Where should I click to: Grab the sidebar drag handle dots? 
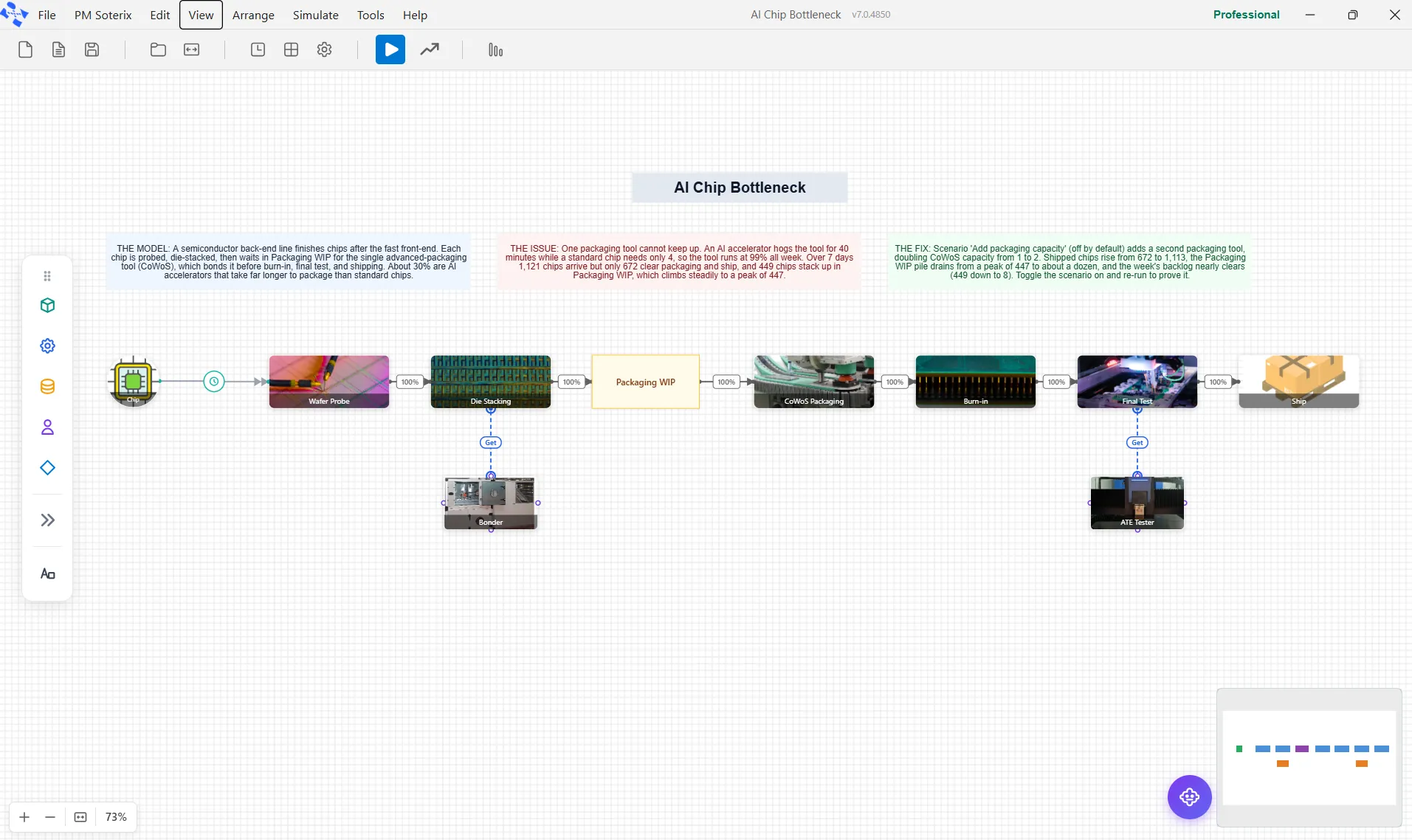[x=47, y=276]
